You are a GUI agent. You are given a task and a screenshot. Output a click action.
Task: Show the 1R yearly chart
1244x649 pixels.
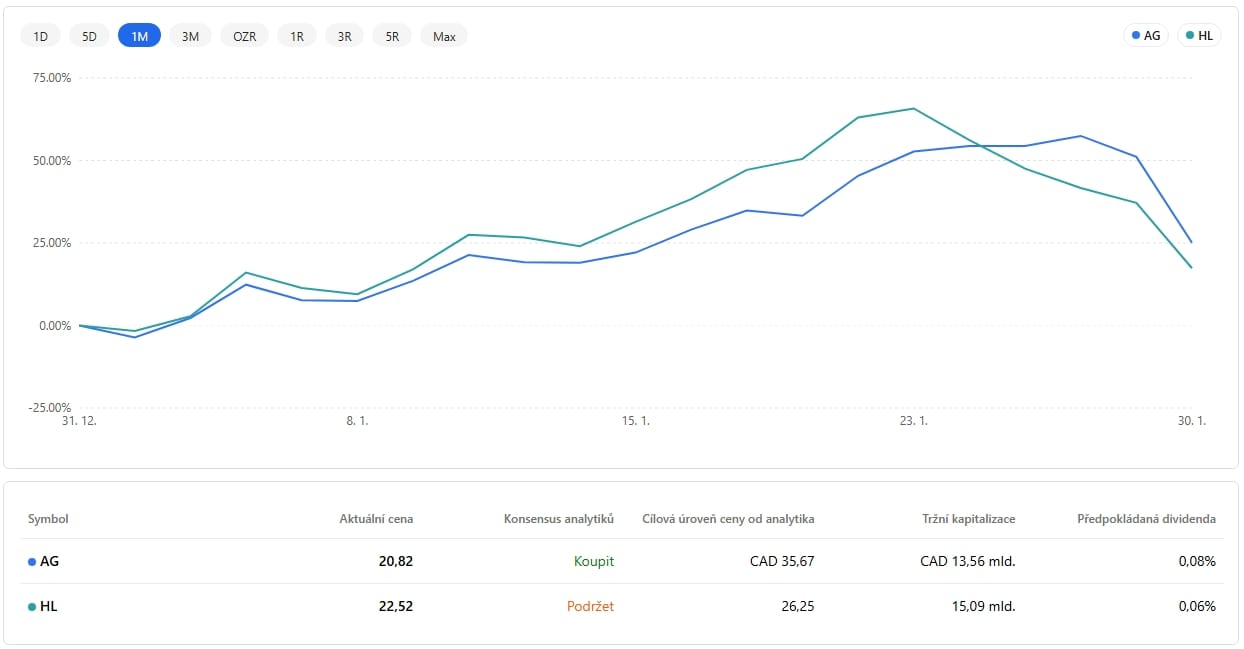(x=297, y=36)
